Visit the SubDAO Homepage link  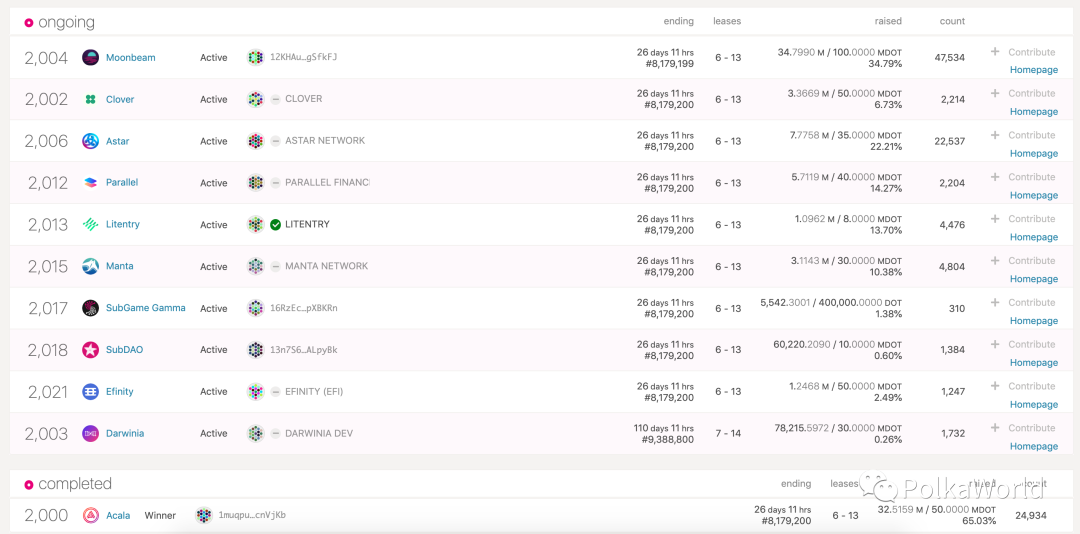(x=1034, y=362)
